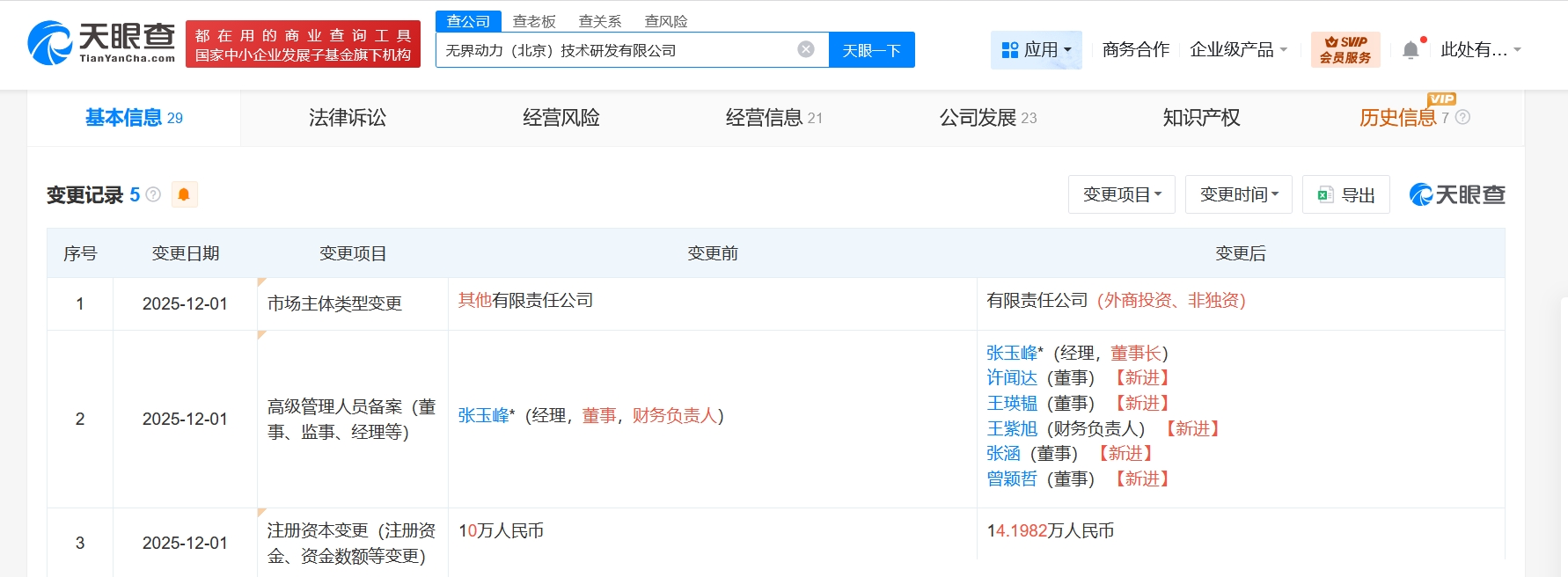
Task: Open the 变更时间 filter dropdown
Action: pyautogui.click(x=1238, y=194)
